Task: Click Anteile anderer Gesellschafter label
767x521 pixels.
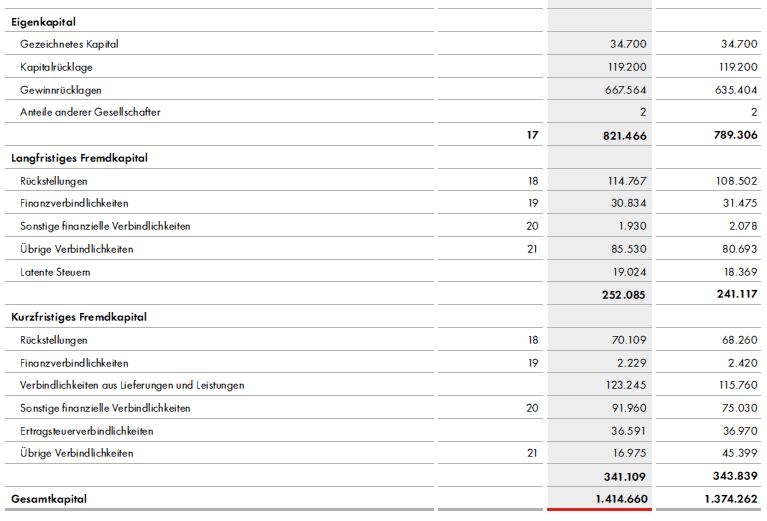Action: tap(90, 112)
